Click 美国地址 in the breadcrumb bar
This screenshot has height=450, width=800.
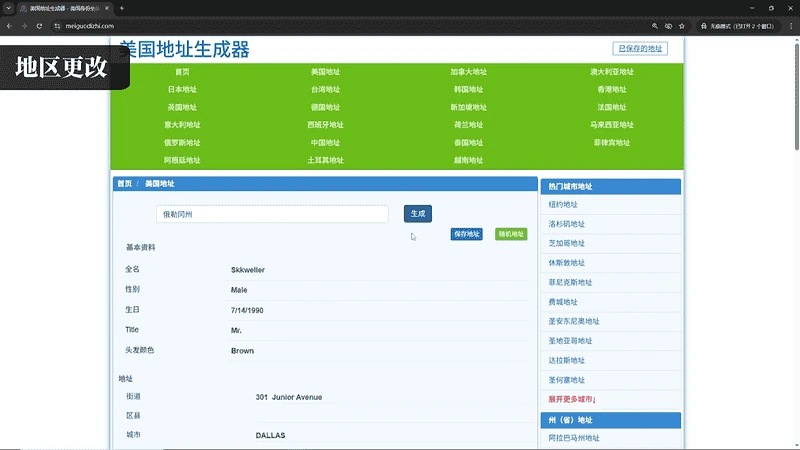tap(160, 184)
